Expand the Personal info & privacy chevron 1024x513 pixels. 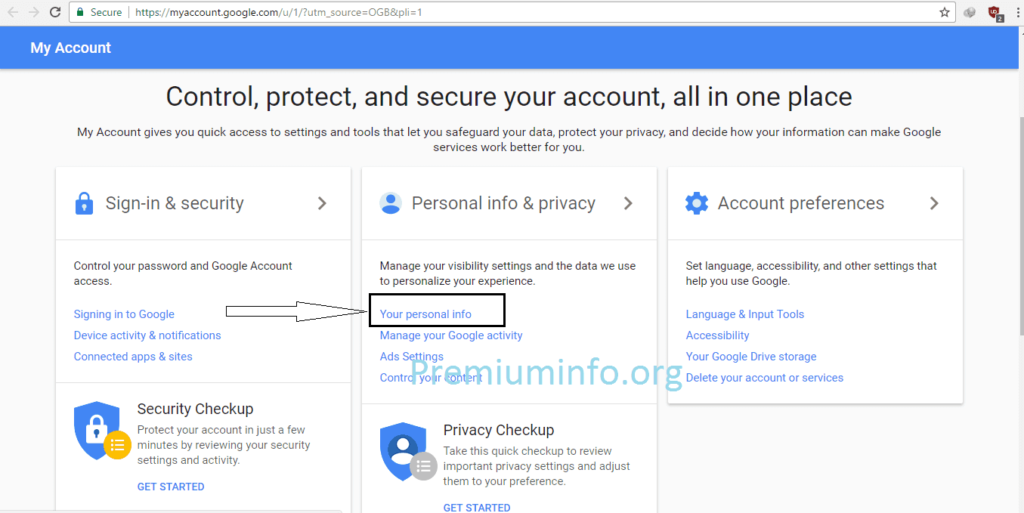coord(628,203)
